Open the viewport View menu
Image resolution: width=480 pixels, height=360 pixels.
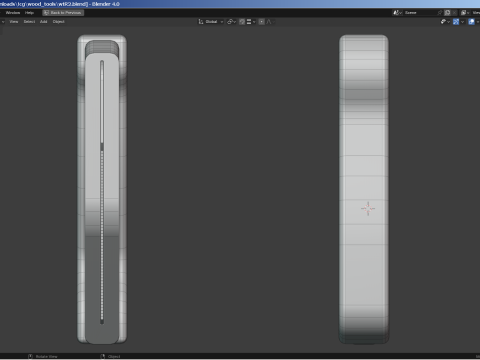point(14,22)
